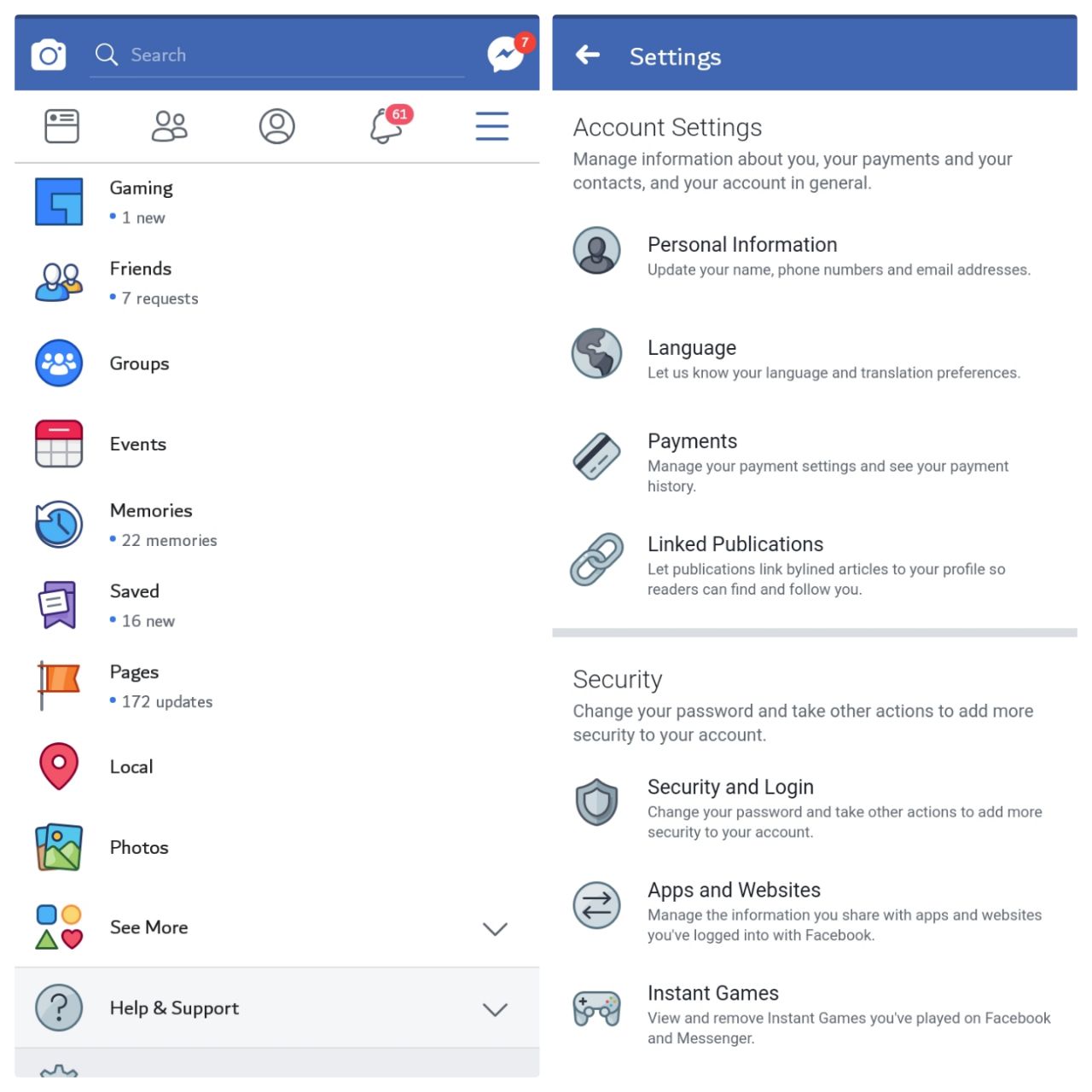This screenshot has width=1092, height=1092.
Task: Open Instant Games controller icon
Action: coord(596,1009)
